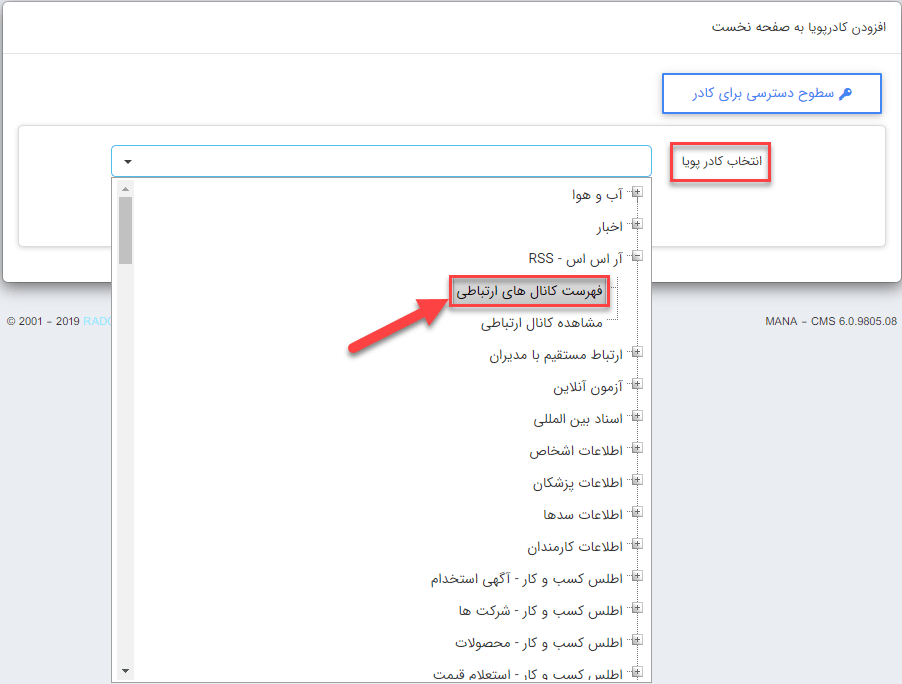Viewport: 902px width, 684px height.
Task: Expand the اخبار tree node
Action: click(x=637, y=226)
